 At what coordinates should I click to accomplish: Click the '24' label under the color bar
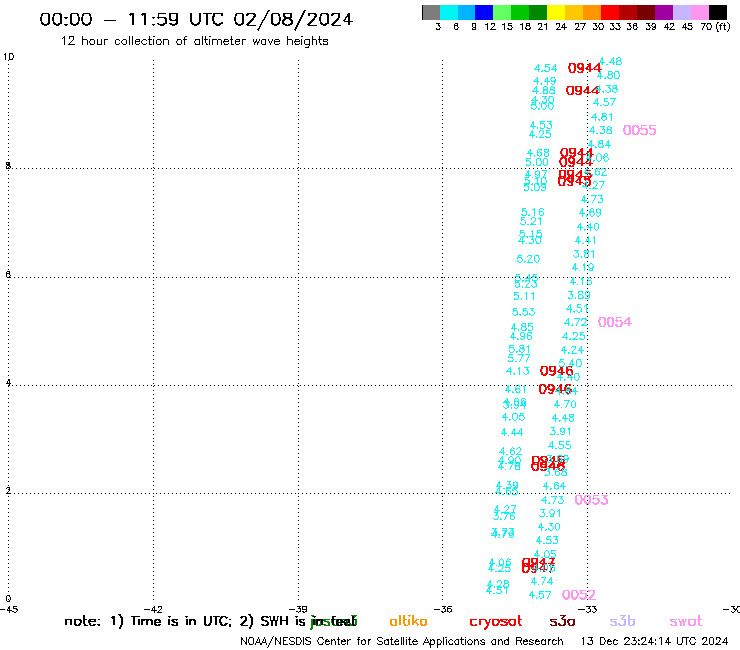point(561,26)
